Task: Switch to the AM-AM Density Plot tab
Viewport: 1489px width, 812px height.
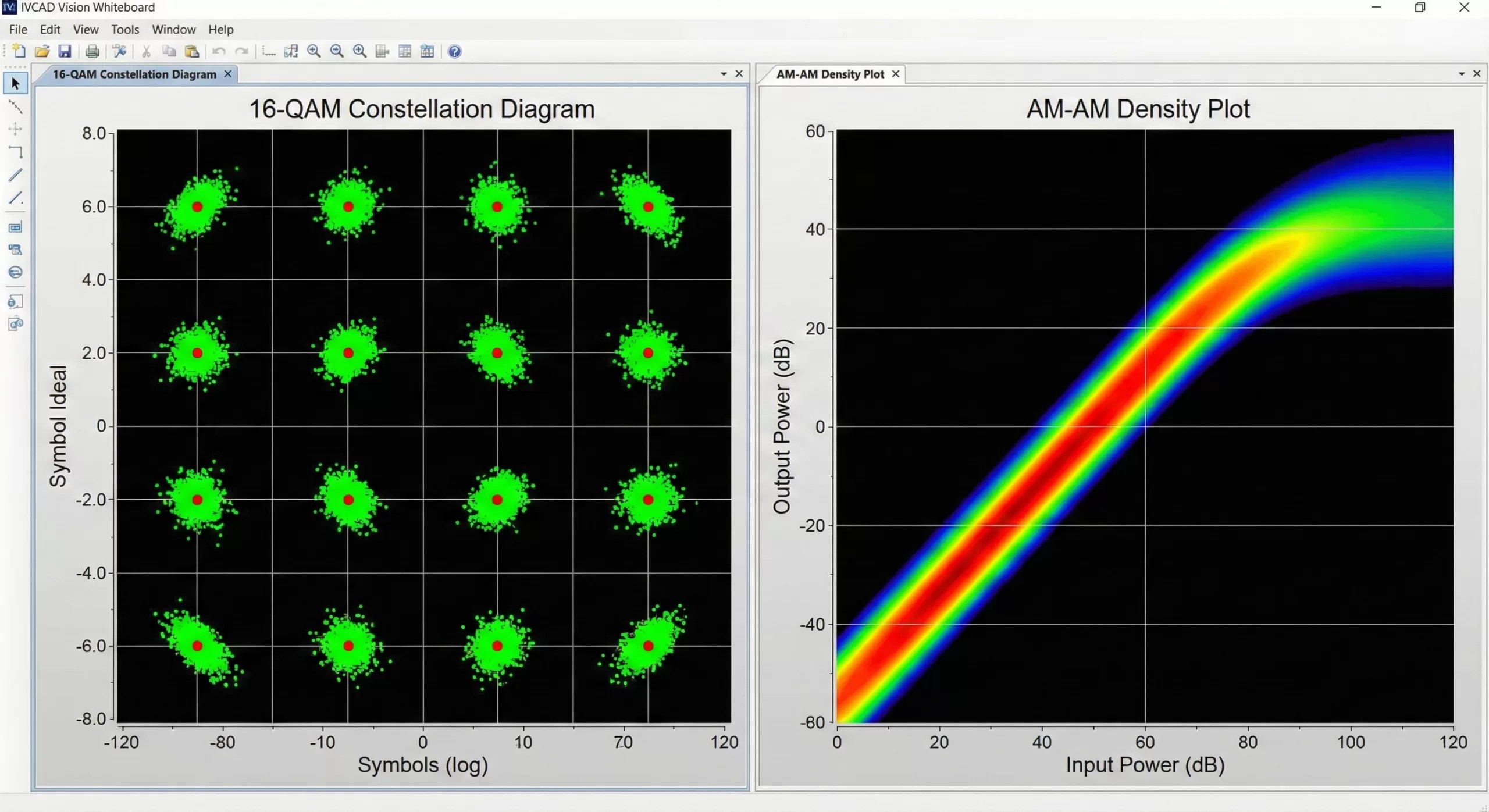Action: [x=828, y=74]
